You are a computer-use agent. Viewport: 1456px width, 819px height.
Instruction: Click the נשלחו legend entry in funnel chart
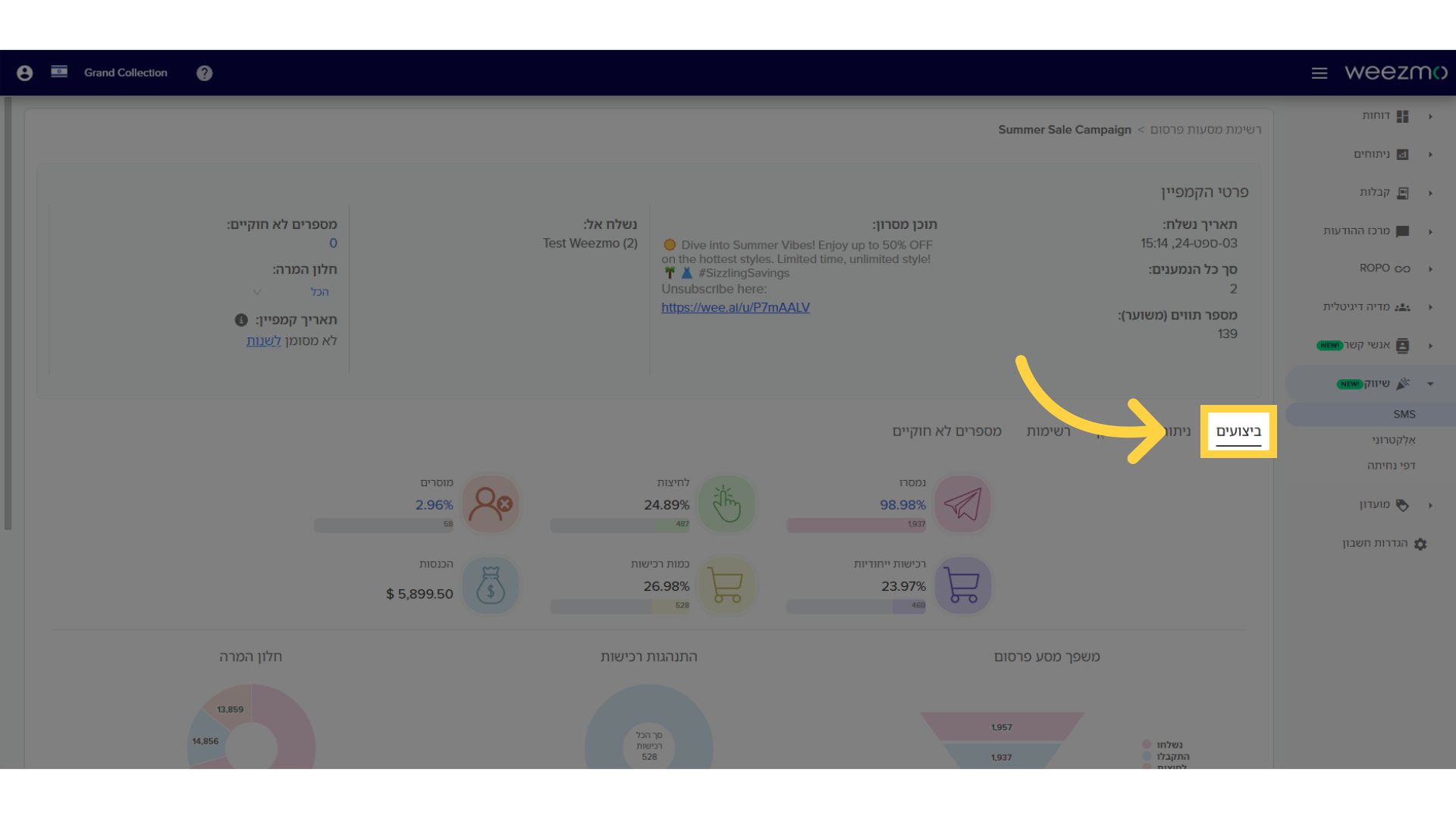[1163, 745]
